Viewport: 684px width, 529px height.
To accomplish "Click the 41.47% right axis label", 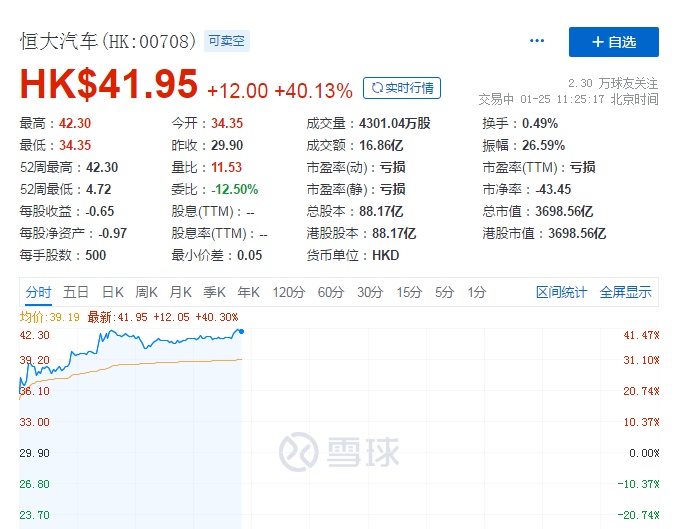I will pyautogui.click(x=641, y=335).
